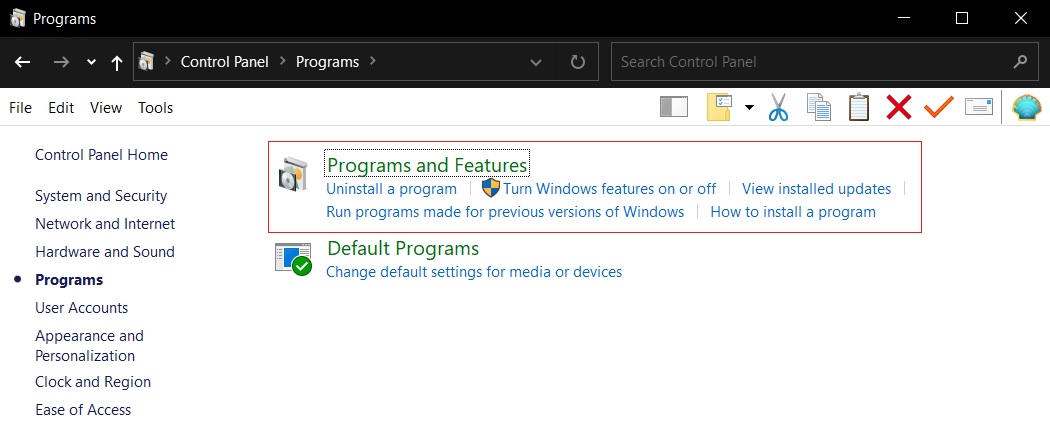
Task: Open the dropdown arrow beside folder icon
Action: pyautogui.click(x=749, y=107)
